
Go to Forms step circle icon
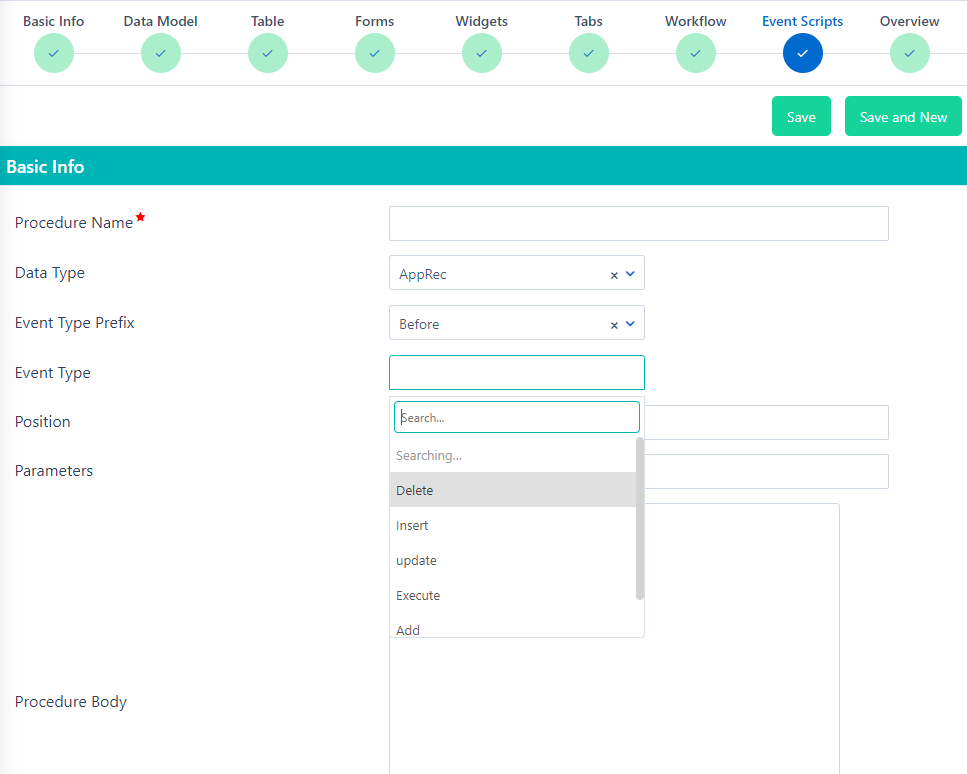(375, 53)
